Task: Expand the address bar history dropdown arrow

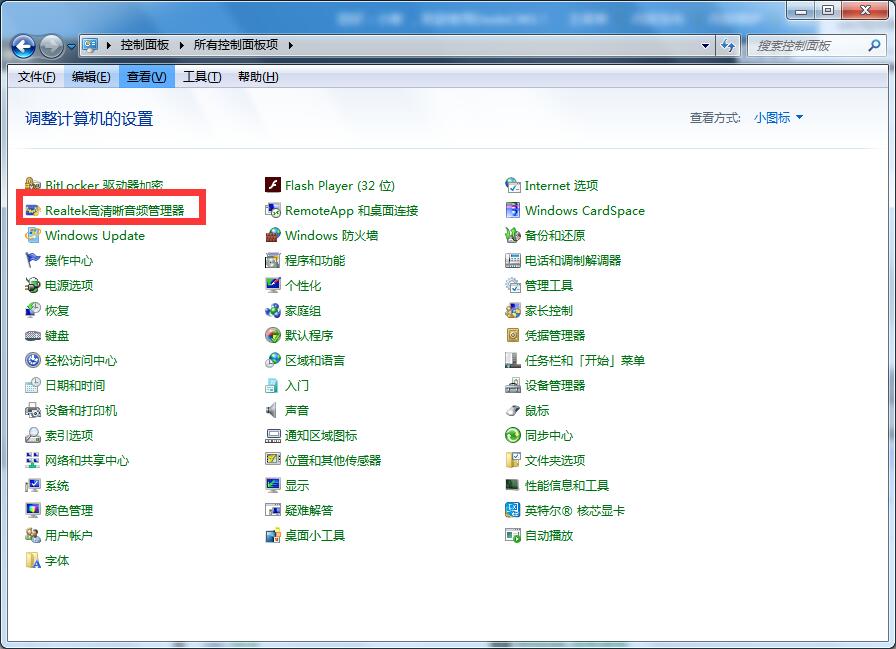Action: coord(705,46)
